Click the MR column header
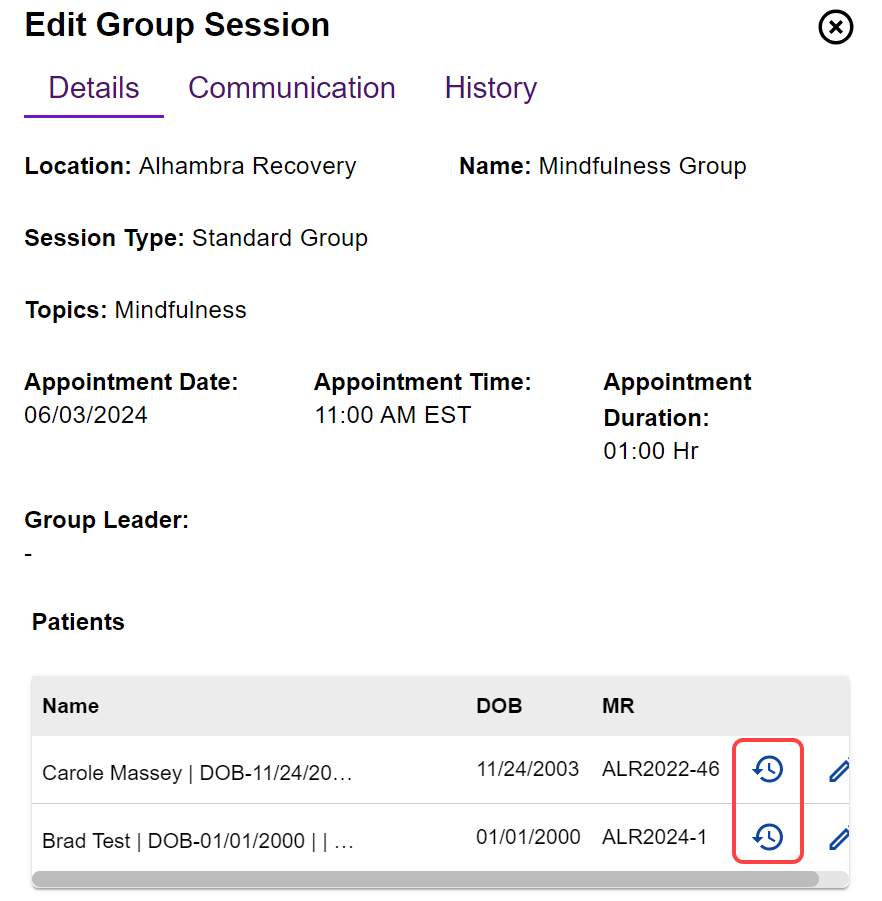 coord(618,706)
